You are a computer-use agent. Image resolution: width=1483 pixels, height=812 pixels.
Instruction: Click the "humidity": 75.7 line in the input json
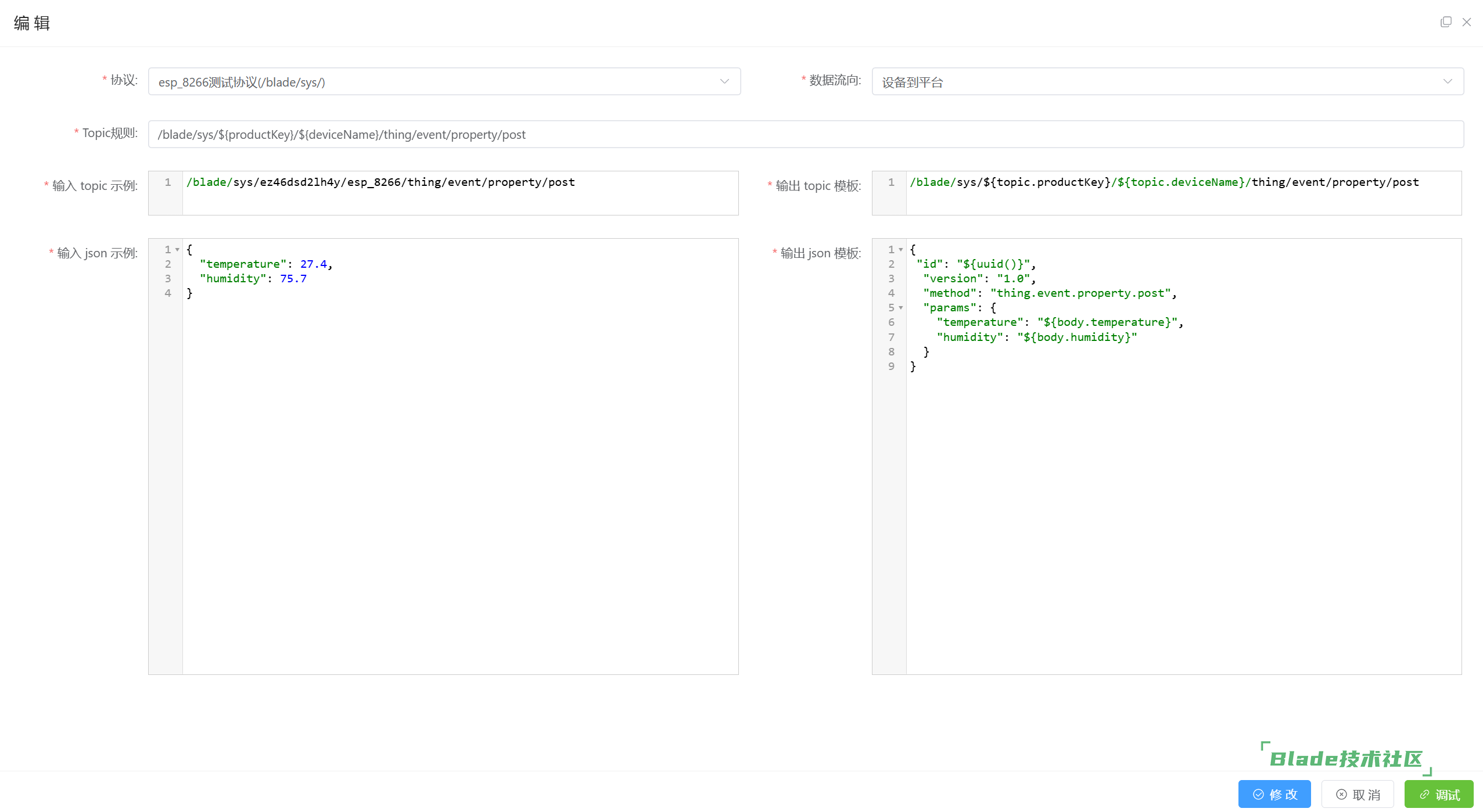click(x=253, y=279)
